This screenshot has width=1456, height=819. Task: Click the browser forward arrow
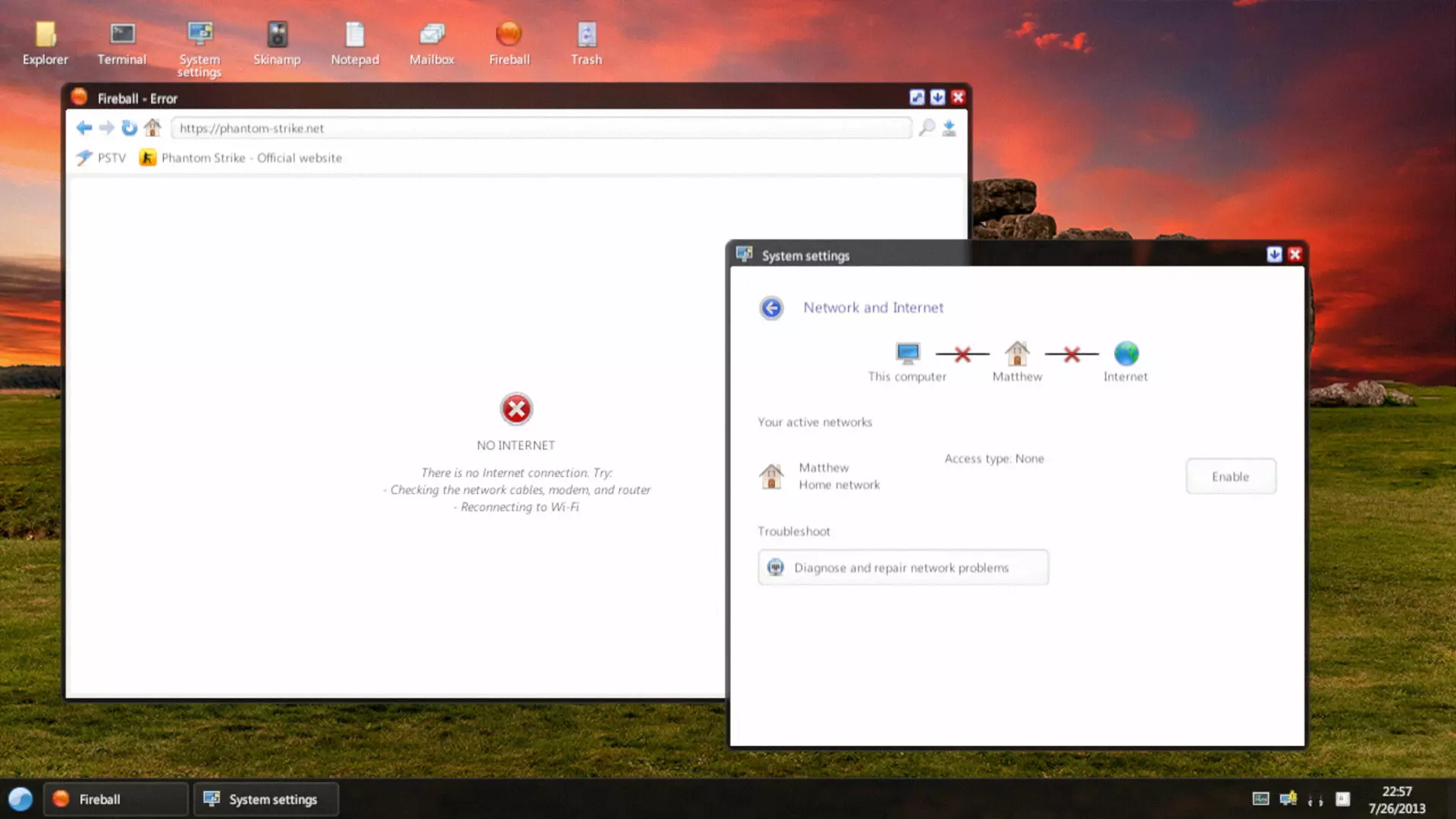click(107, 128)
